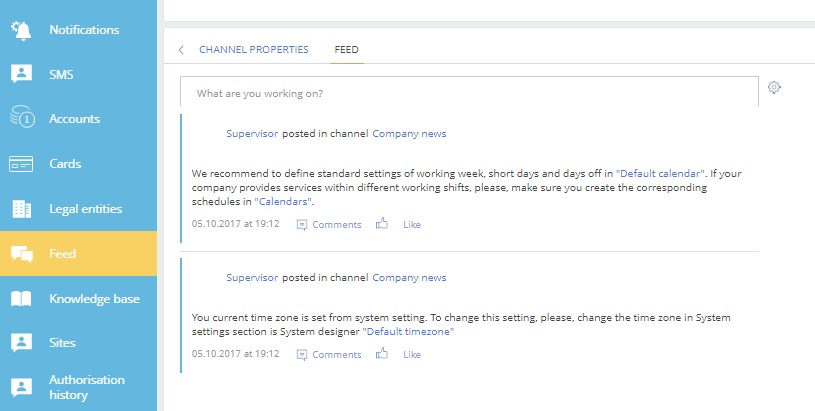This screenshot has width=815, height=411.
Task: Click the Legal entities building icon
Action: tap(22, 209)
